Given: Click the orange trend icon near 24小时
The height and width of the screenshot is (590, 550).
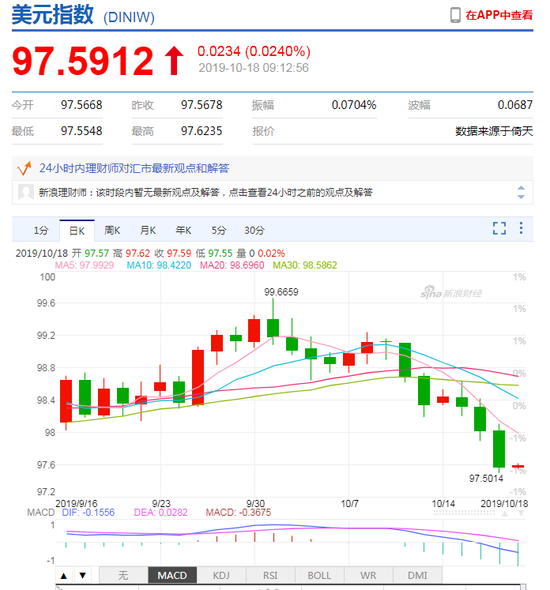Looking at the screenshot, I should [x=24, y=168].
